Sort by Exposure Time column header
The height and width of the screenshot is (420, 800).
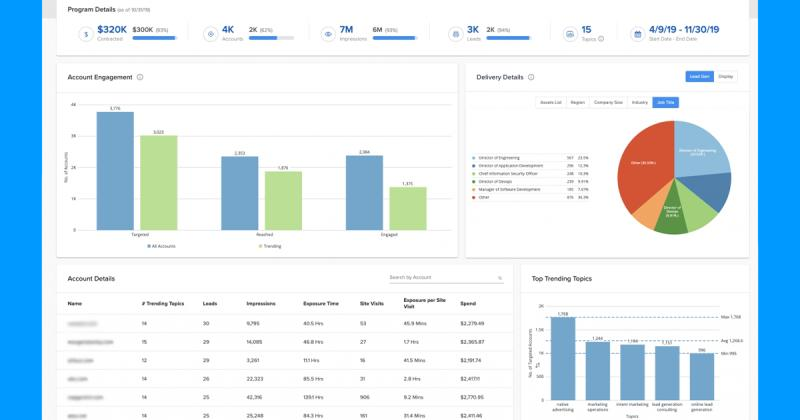tap(321, 304)
